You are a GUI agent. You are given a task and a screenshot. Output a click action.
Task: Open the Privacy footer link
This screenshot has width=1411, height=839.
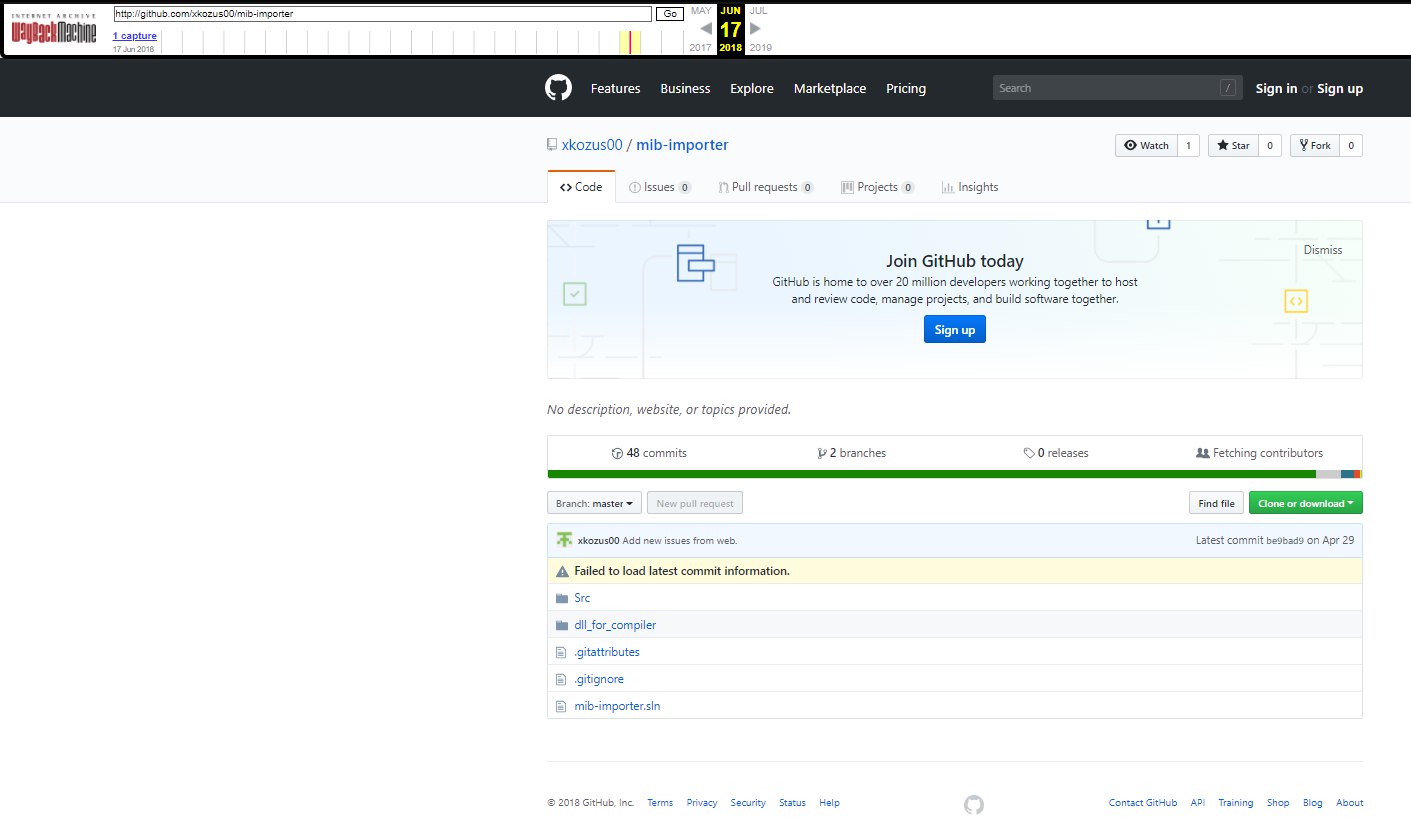[x=702, y=803]
